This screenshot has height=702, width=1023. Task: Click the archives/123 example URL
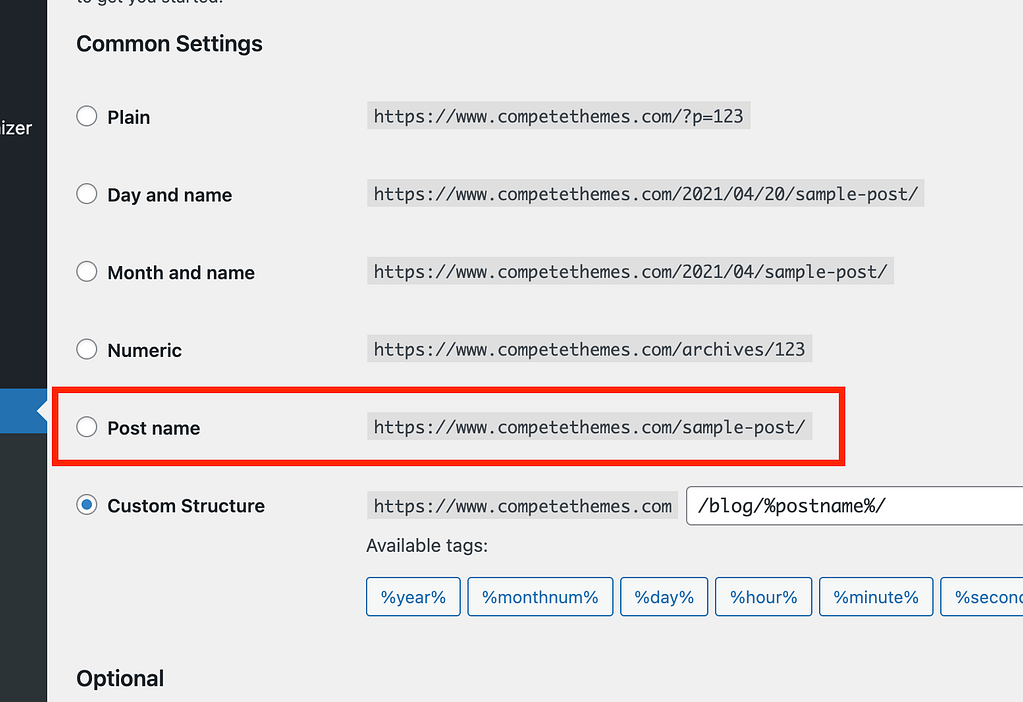(x=589, y=348)
